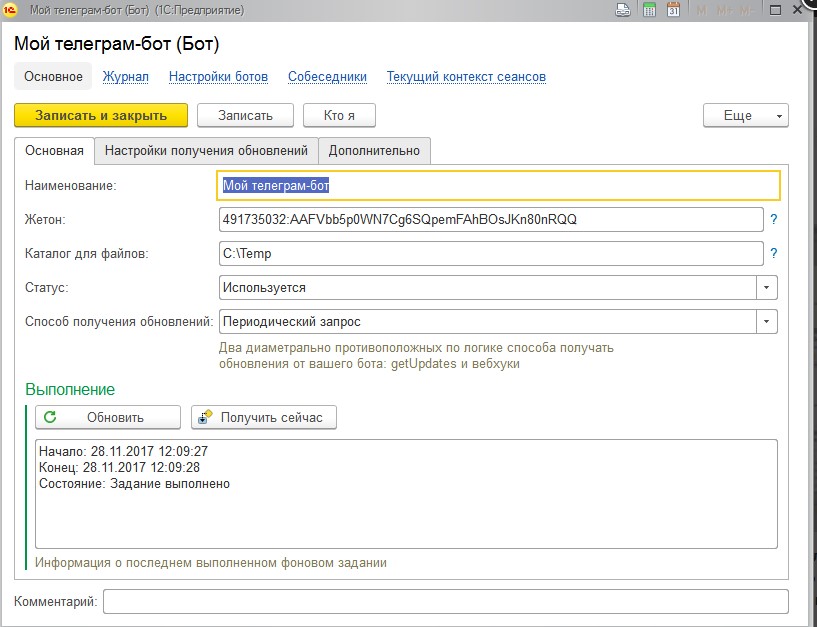Switch to Настройки получения обновлений tab
Screen dimensions: 817x627
[x=206, y=151]
